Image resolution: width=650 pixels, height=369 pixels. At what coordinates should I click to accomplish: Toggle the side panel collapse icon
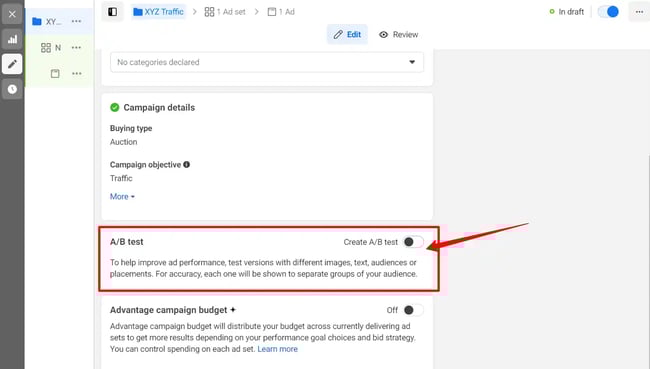click(112, 12)
